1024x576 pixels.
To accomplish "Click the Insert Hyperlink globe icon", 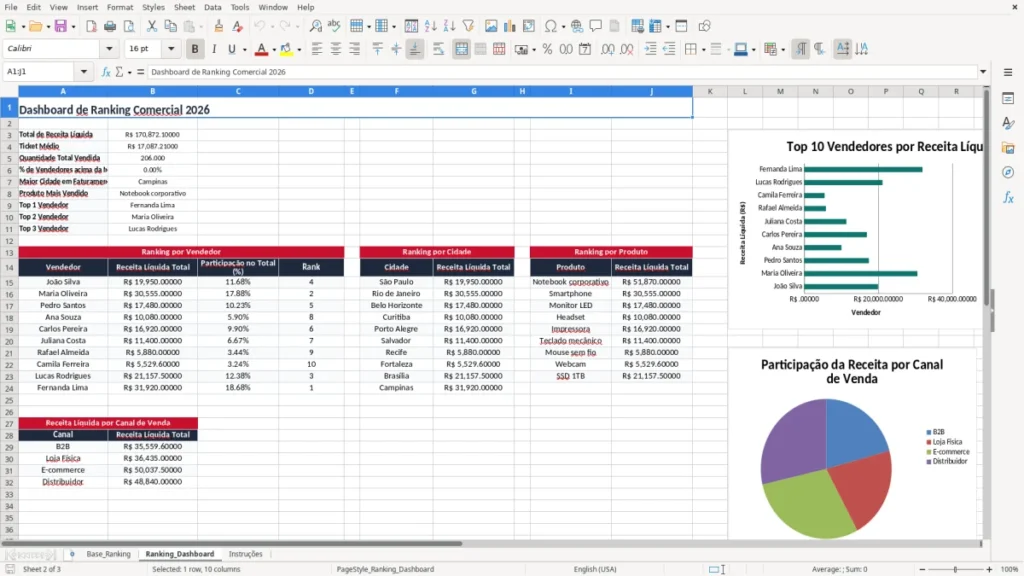I will click(x=577, y=26).
